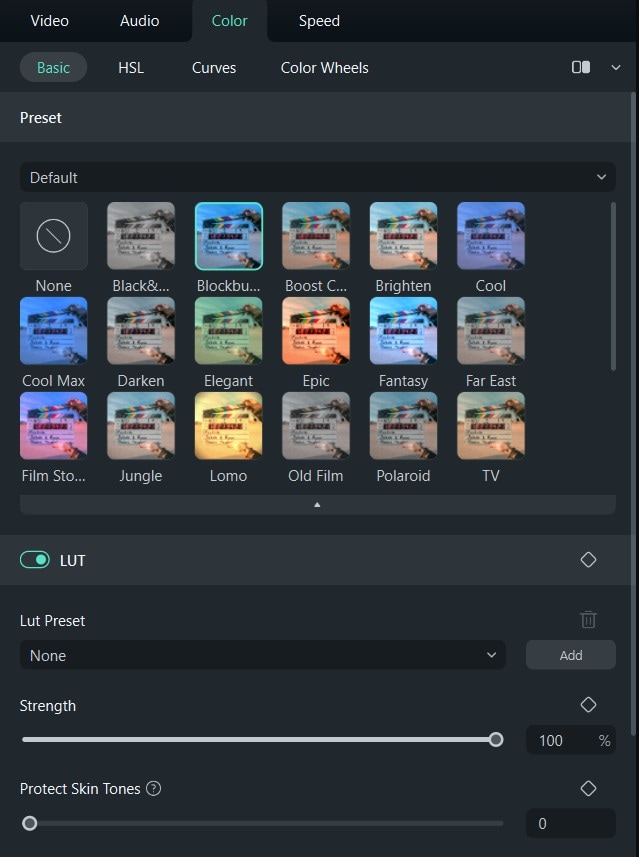The height and width of the screenshot is (857, 639).
Task: Open the Lut Preset None dropdown
Action: coord(262,655)
